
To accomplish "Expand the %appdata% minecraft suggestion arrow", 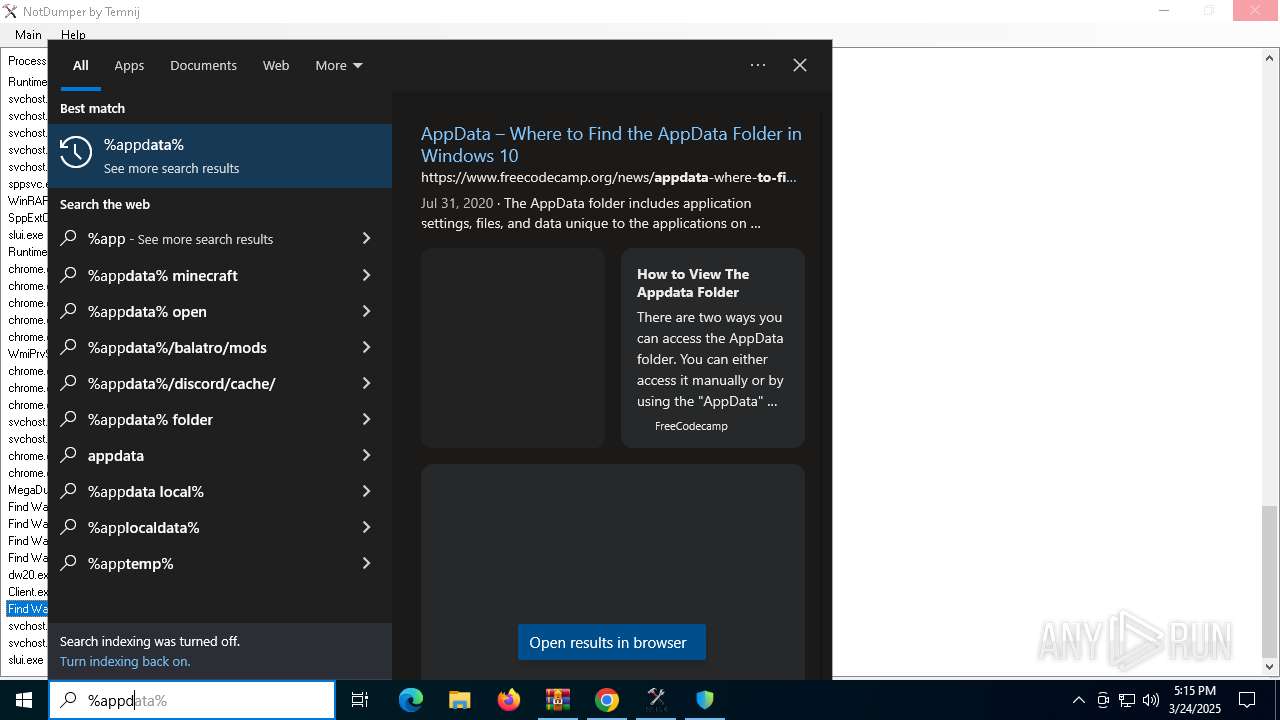I will click(366, 275).
